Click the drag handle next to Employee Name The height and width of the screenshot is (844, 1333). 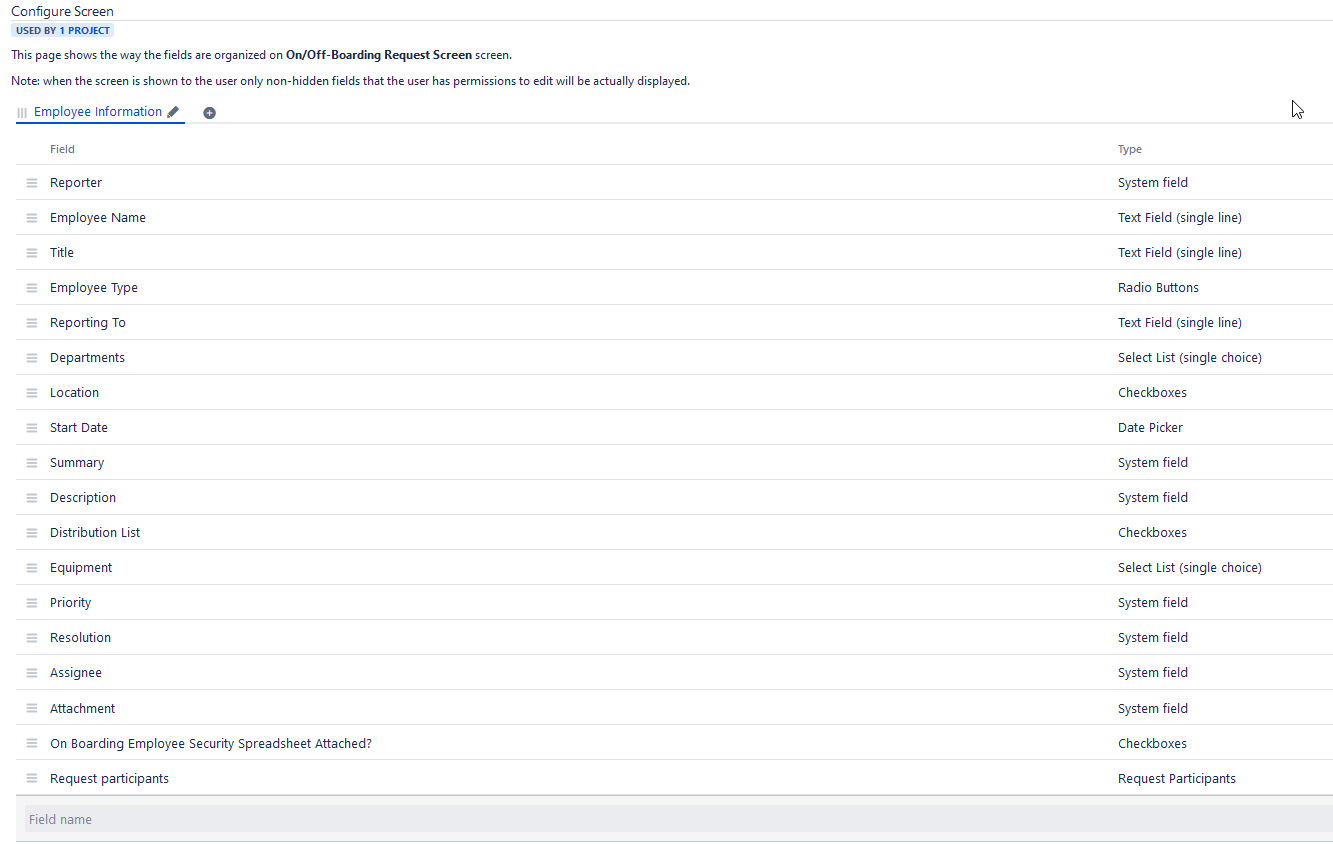coord(32,218)
